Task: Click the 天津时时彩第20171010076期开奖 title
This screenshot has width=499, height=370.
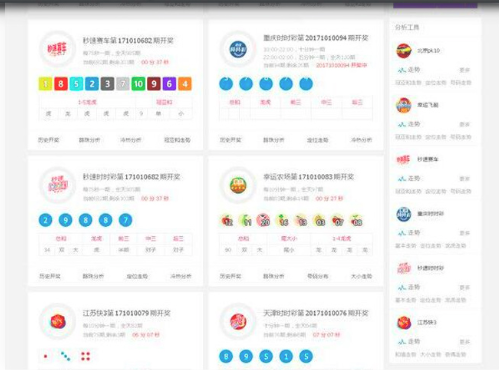Action: (x=316, y=313)
